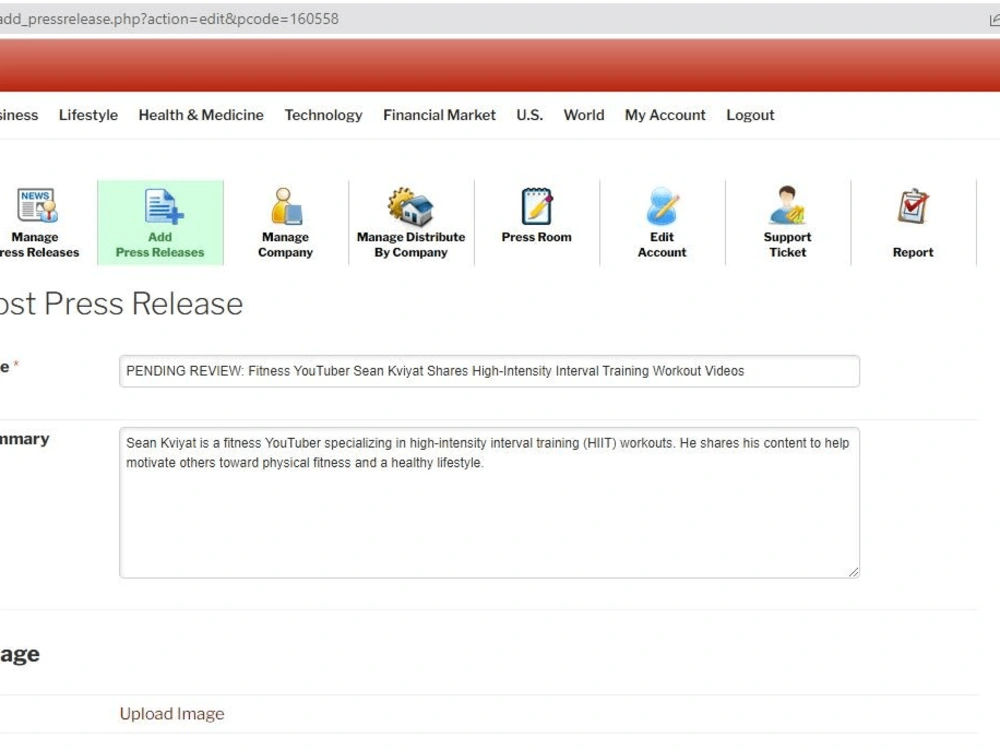Open the Manage Press Releases news icon

37,205
